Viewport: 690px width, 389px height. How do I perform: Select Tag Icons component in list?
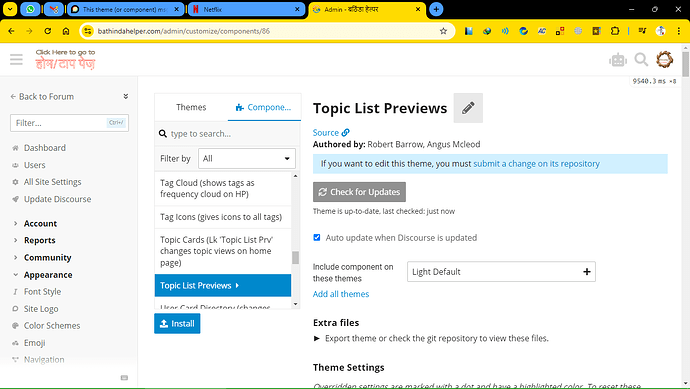[x=223, y=217]
